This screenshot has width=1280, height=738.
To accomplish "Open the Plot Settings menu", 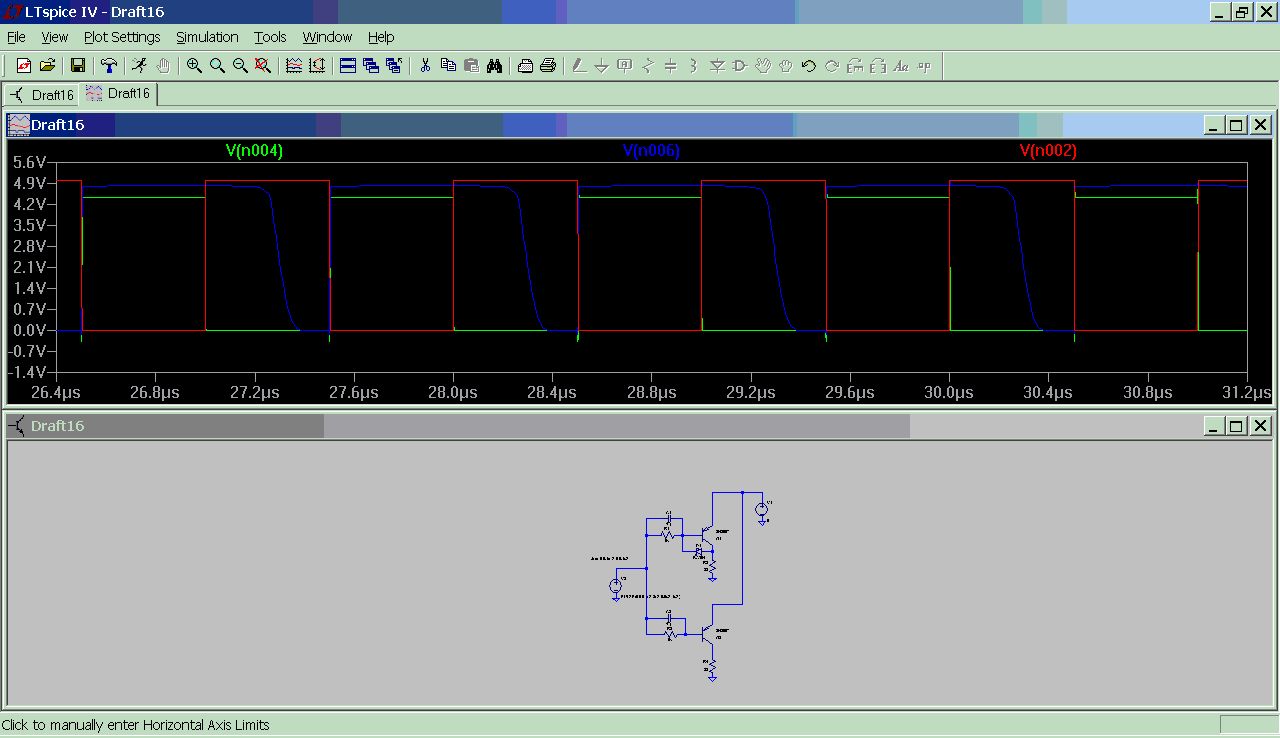I will click(122, 37).
